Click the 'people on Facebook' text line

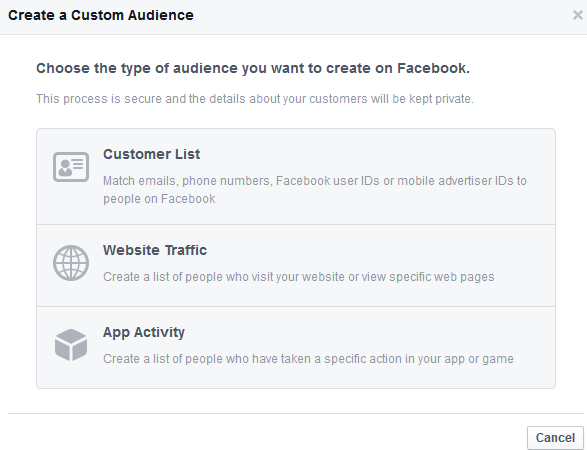159,199
